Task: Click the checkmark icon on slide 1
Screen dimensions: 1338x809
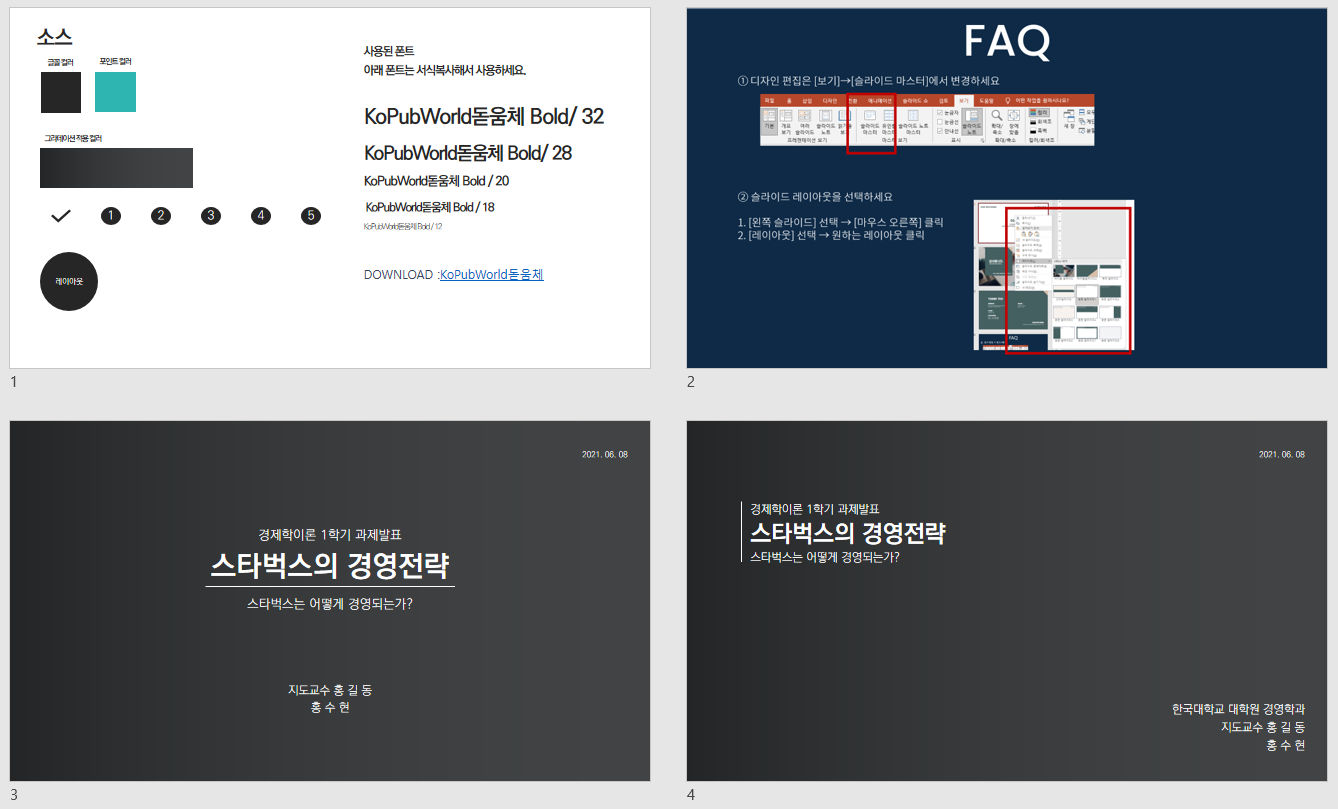Action: [x=61, y=215]
